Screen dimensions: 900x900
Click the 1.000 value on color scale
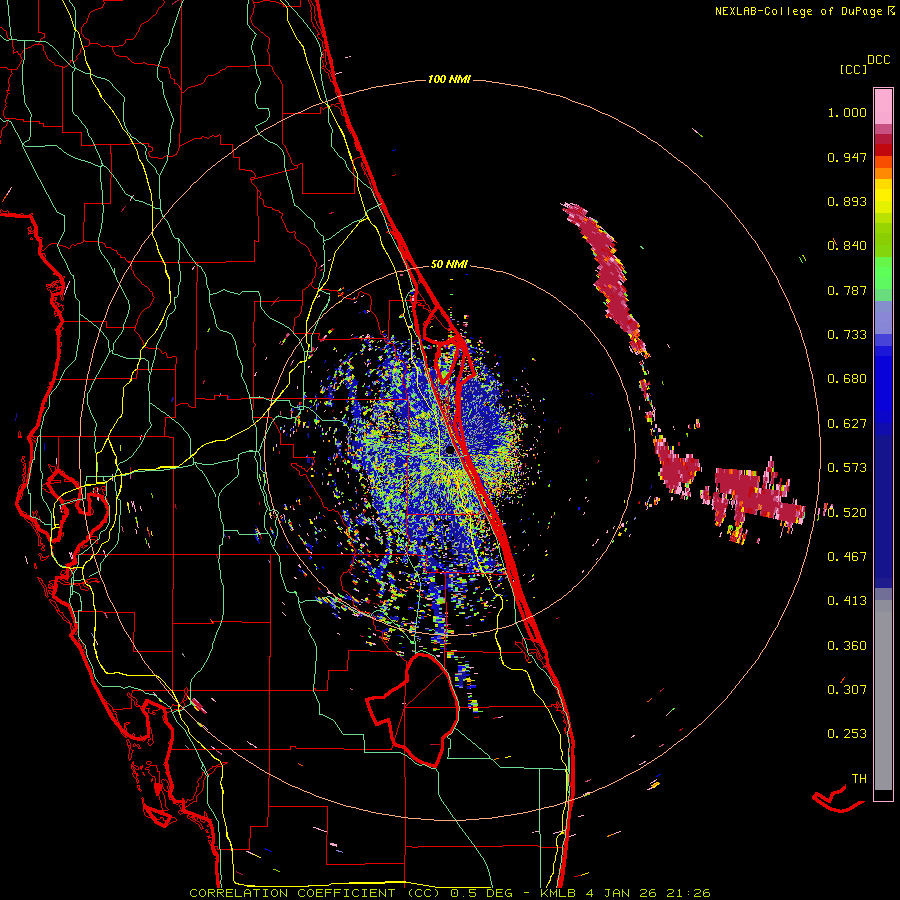[847, 112]
